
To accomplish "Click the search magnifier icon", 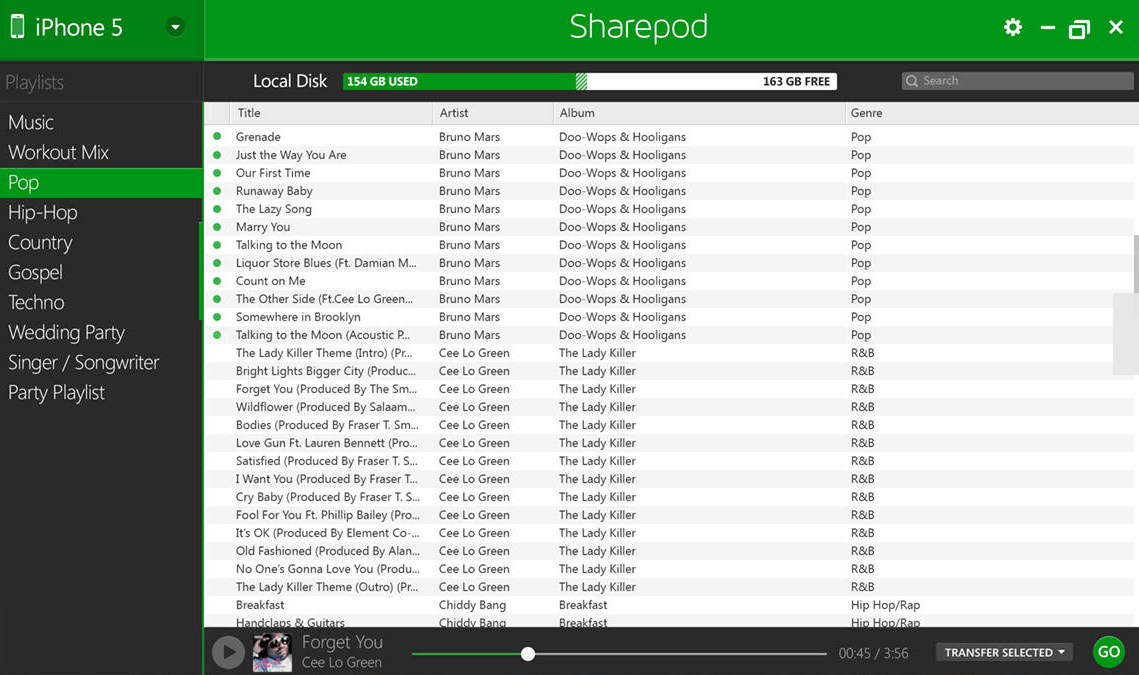I will (x=912, y=81).
